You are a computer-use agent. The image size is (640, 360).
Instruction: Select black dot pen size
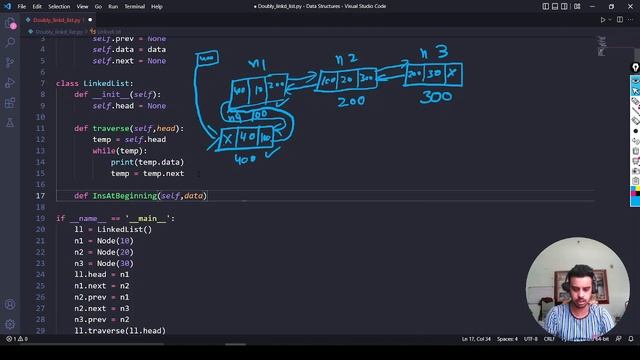pos(636,131)
